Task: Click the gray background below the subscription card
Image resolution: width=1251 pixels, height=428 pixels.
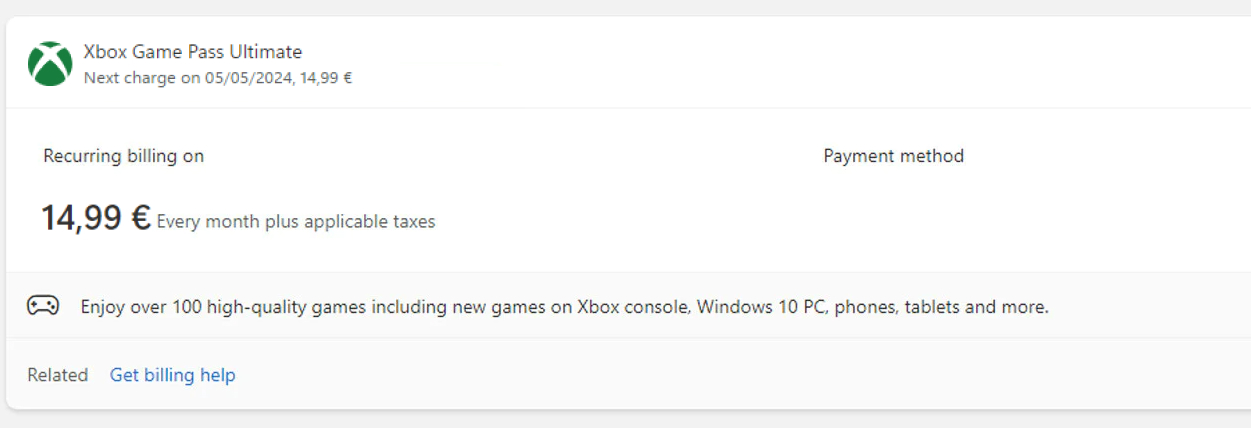Action: pyautogui.click(x=625, y=419)
